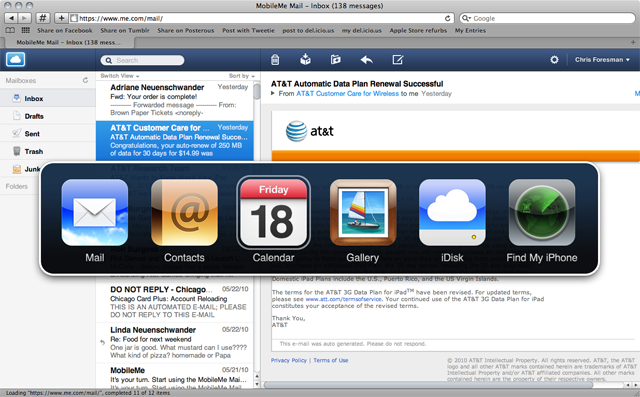The height and width of the screenshot is (397, 640).
Task: Select the MobileMe Mail Inbox tab
Action: (x=69, y=42)
